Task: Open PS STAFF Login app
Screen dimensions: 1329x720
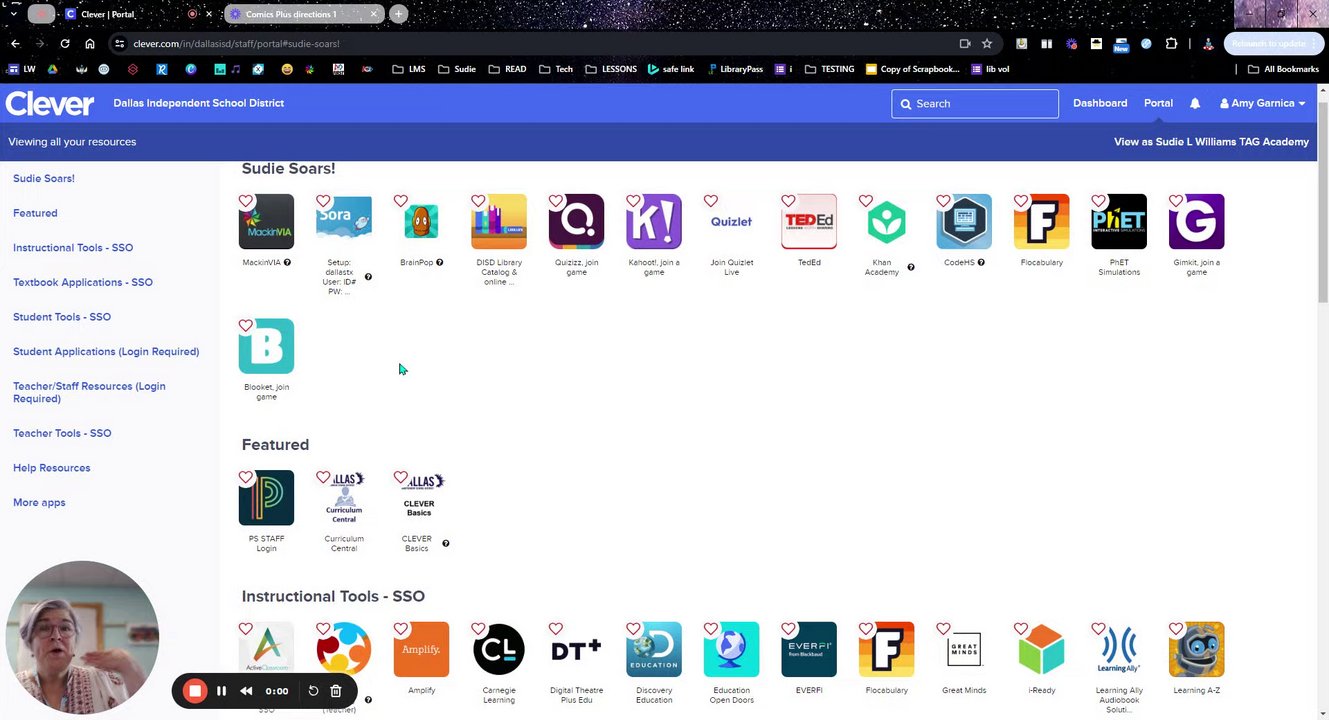Action: (266, 498)
